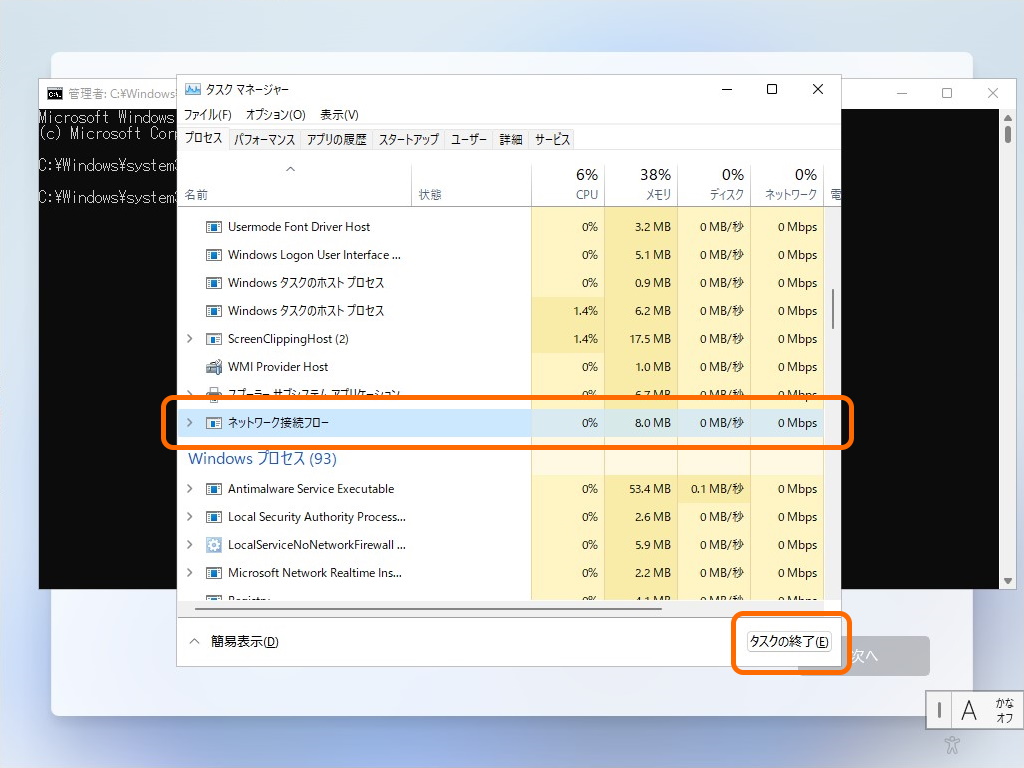Click the Windows プロセス (93) group heading
The width and height of the screenshot is (1024, 768).
[263, 458]
